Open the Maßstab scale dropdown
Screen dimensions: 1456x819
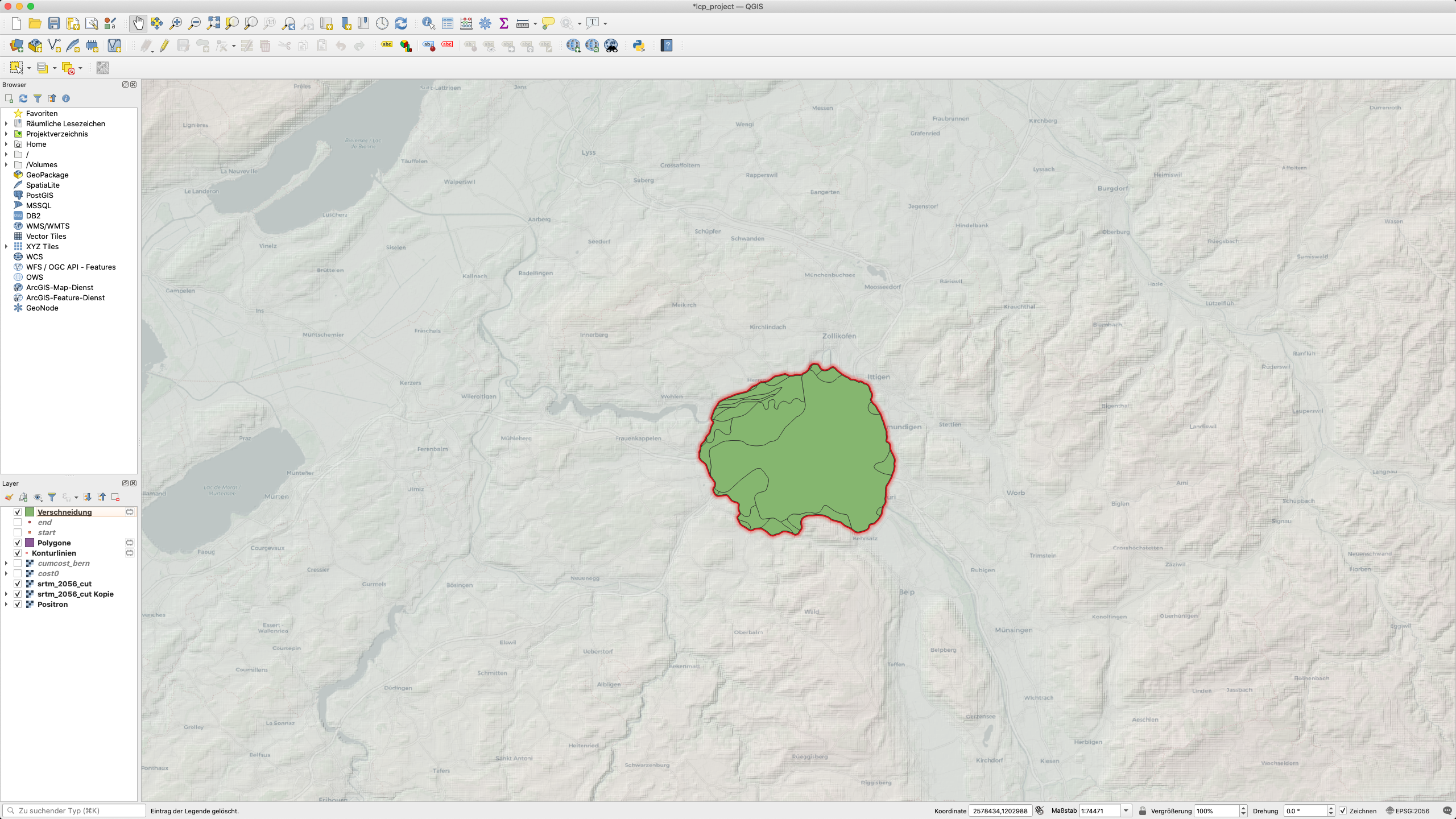(1126, 810)
